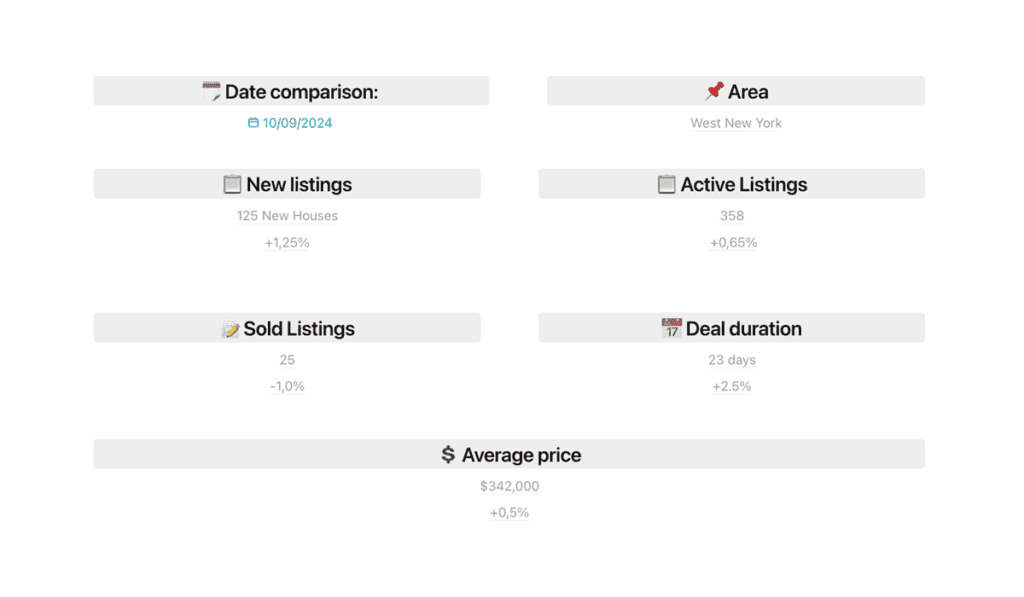Click the 125 New Houses value
1024x597 pixels.
click(x=287, y=216)
